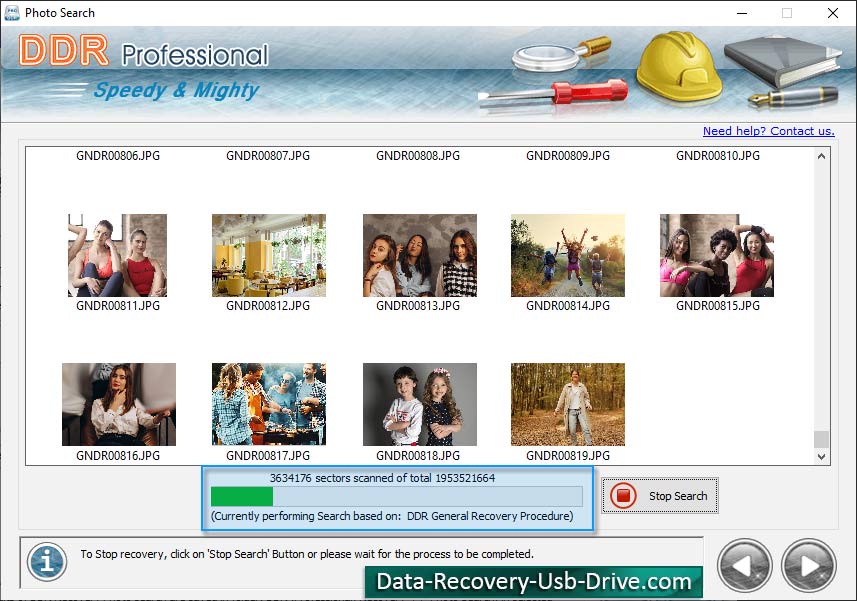Go to the next step with the forward arrow
Image resolution: width=857 pixels, height=601 pixels.
coord(809,565)
